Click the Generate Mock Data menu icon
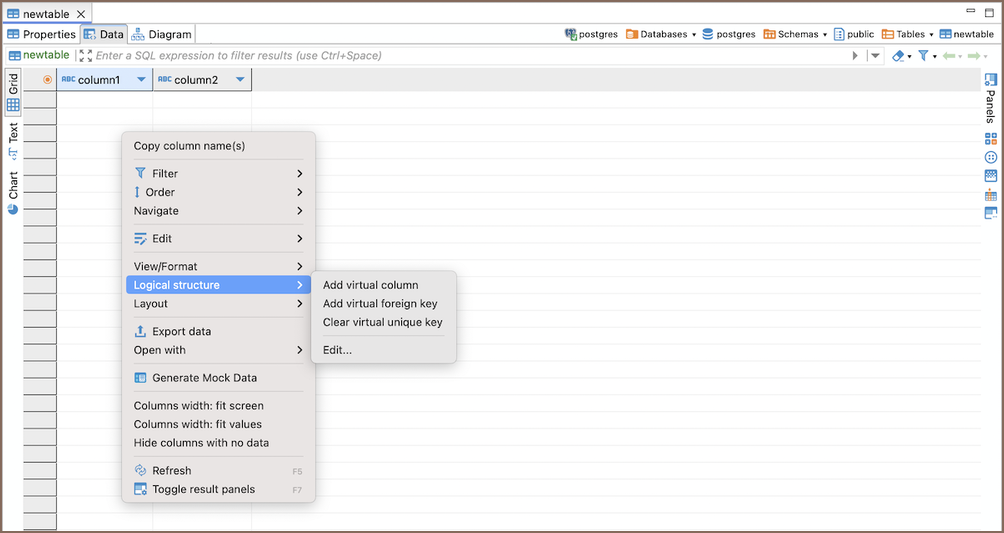The width and height of the screenshot is (1004, 533). [x=141, y=378]
